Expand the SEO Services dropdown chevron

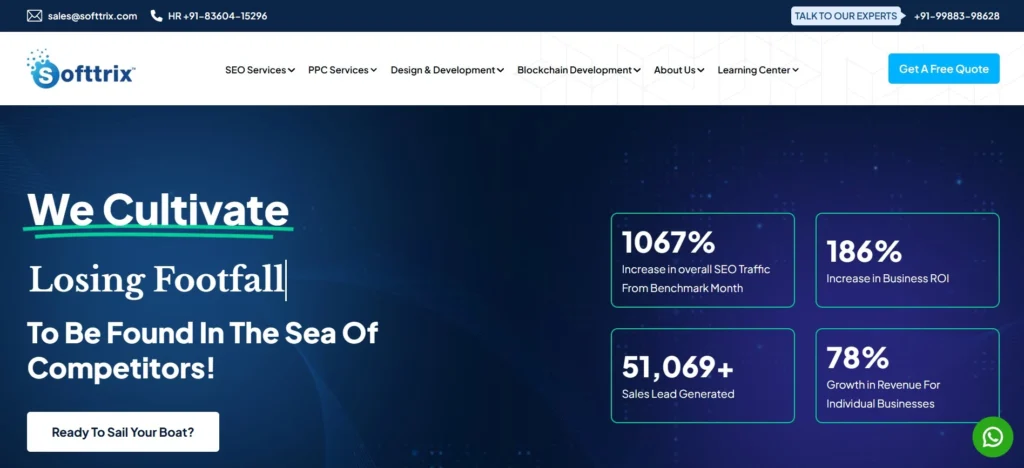[291, 70]
